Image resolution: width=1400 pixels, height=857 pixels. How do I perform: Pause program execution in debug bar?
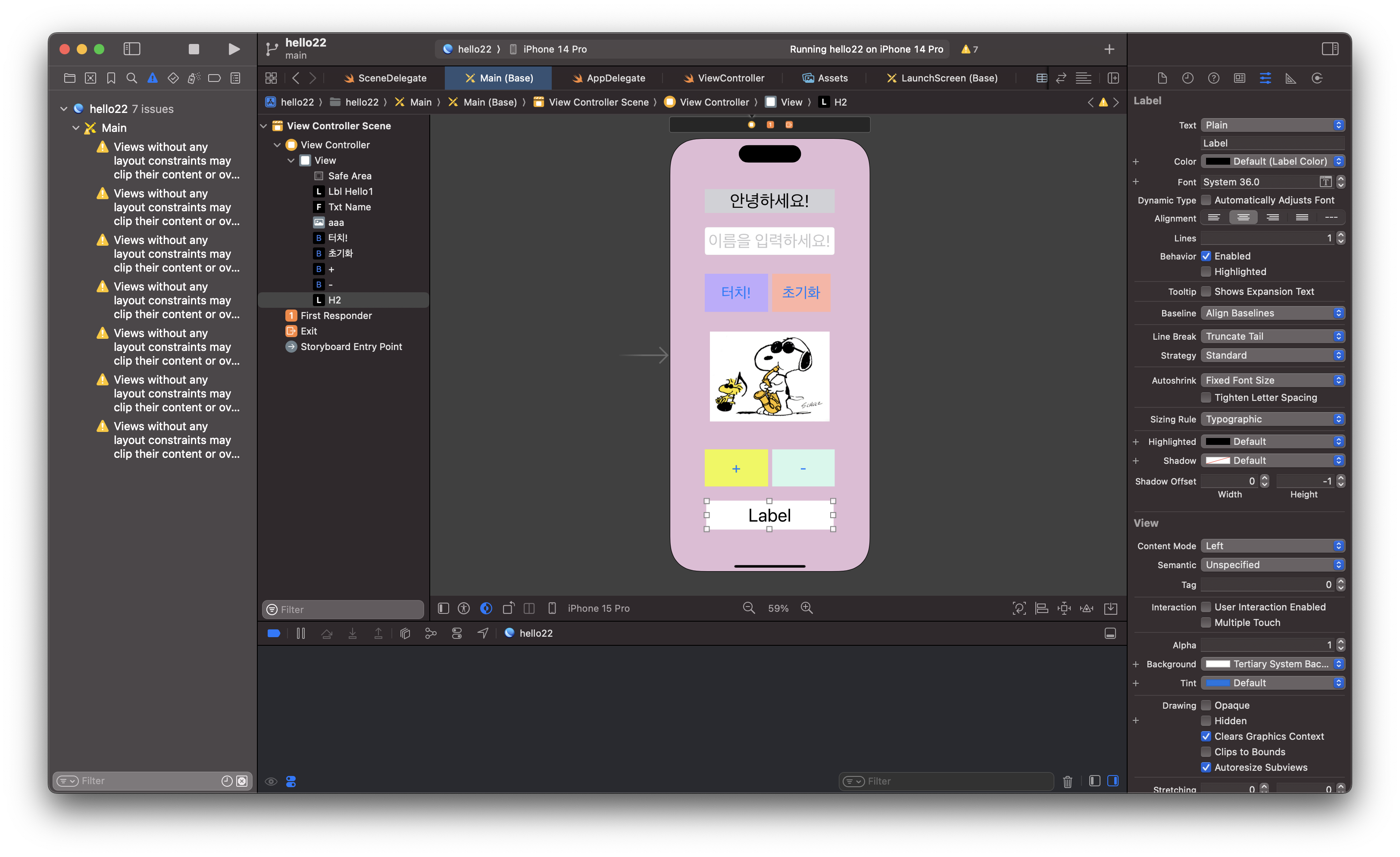300,633
